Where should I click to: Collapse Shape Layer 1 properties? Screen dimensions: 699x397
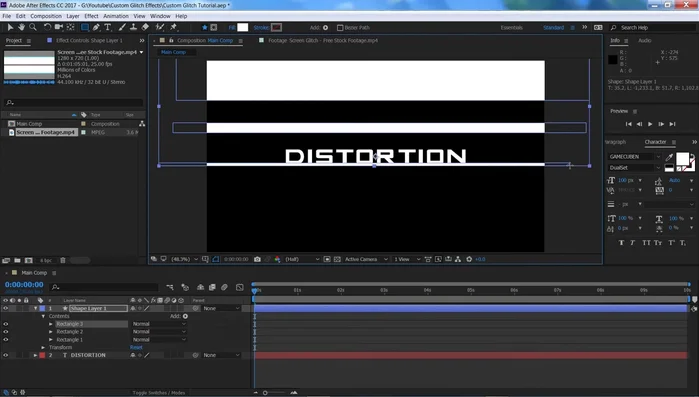pyautogui.click(x=35, y=308)
